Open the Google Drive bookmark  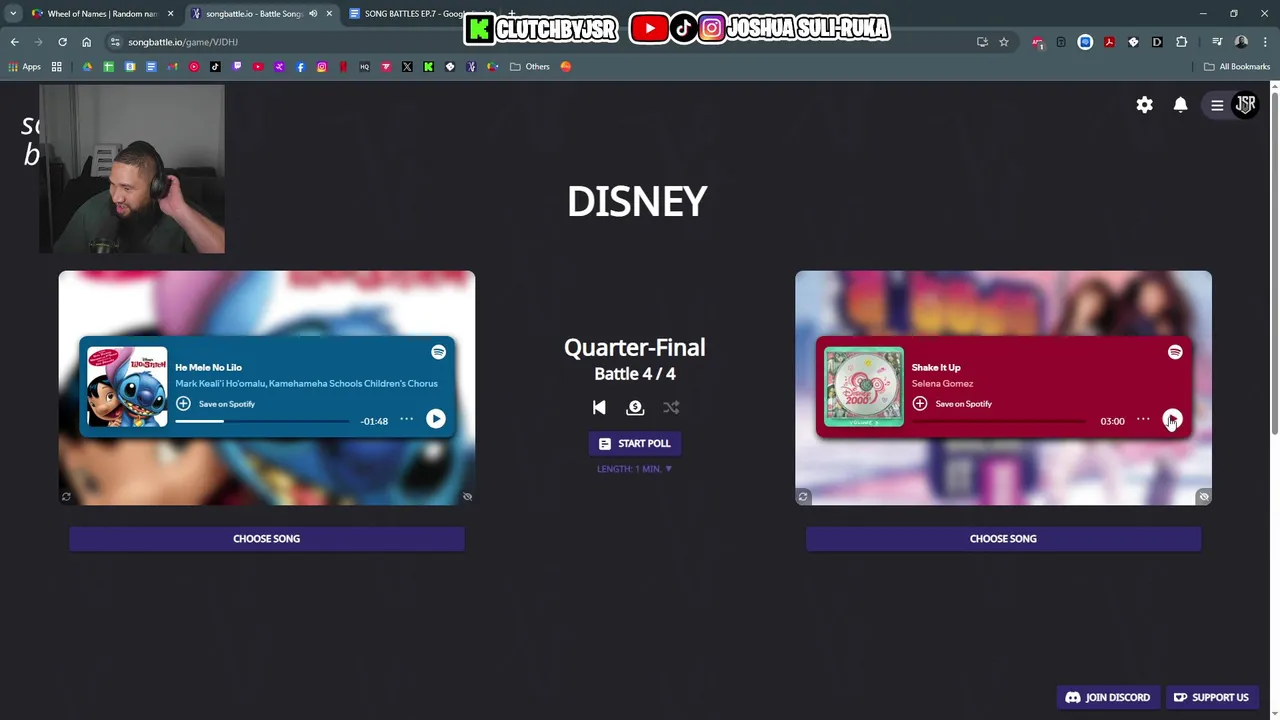pos(87,67)
